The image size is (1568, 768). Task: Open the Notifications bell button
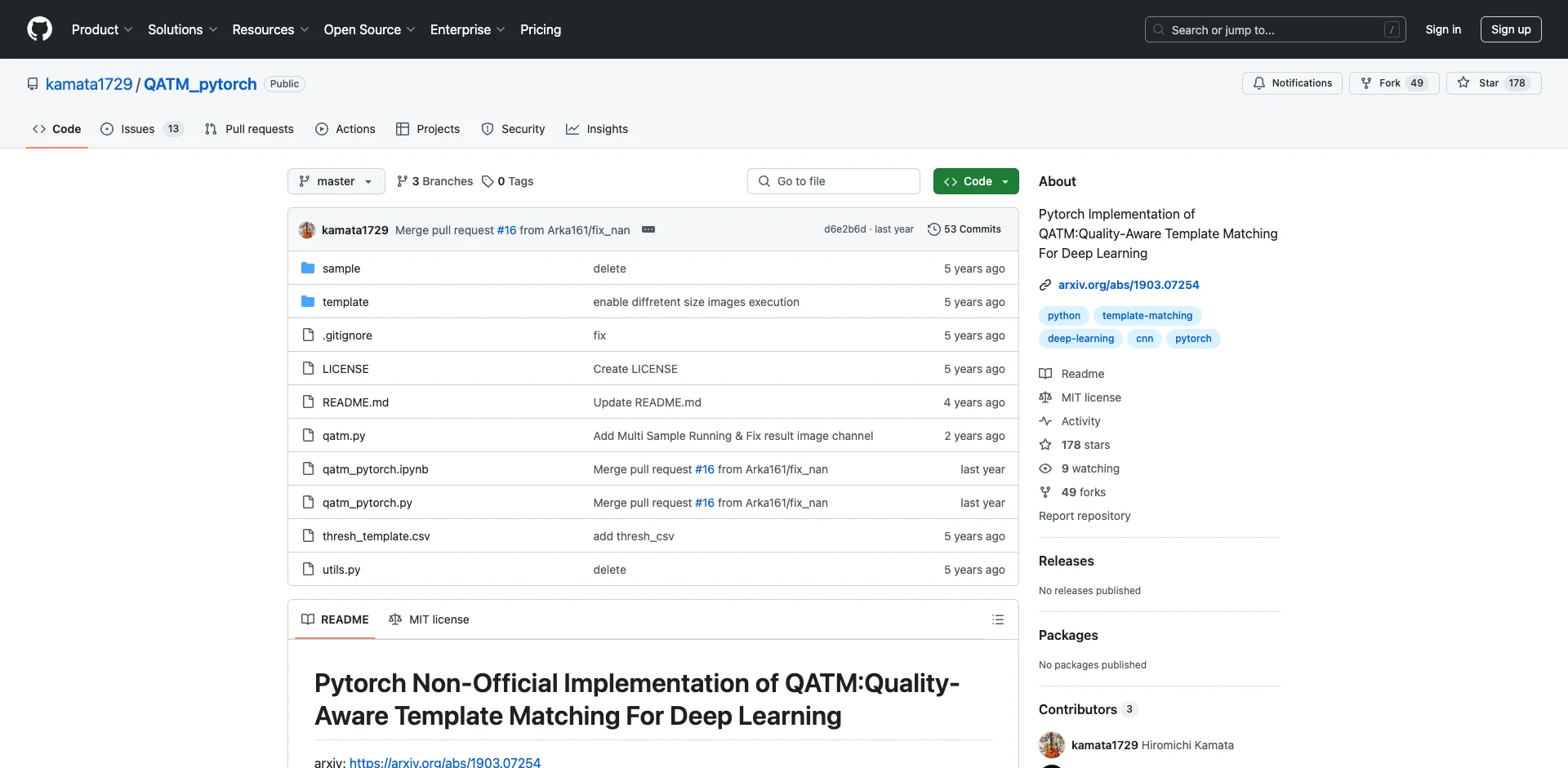[1292, 83]
